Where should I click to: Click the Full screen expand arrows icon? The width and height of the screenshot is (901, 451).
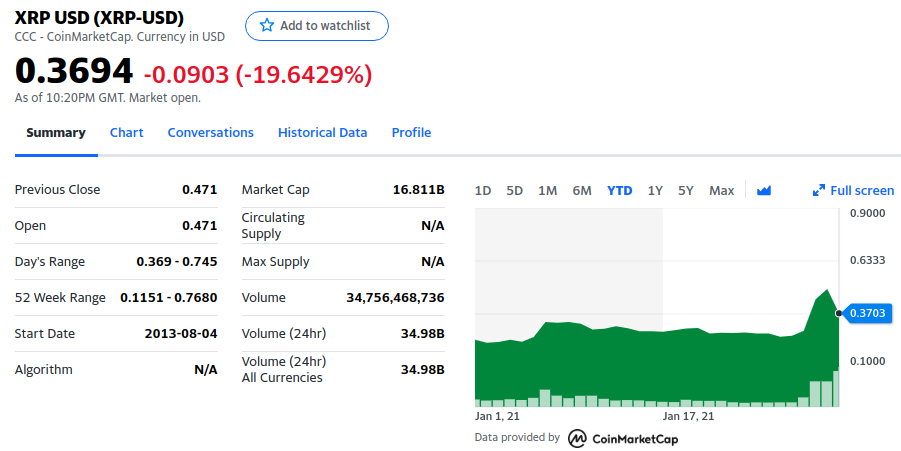[819, 190]
